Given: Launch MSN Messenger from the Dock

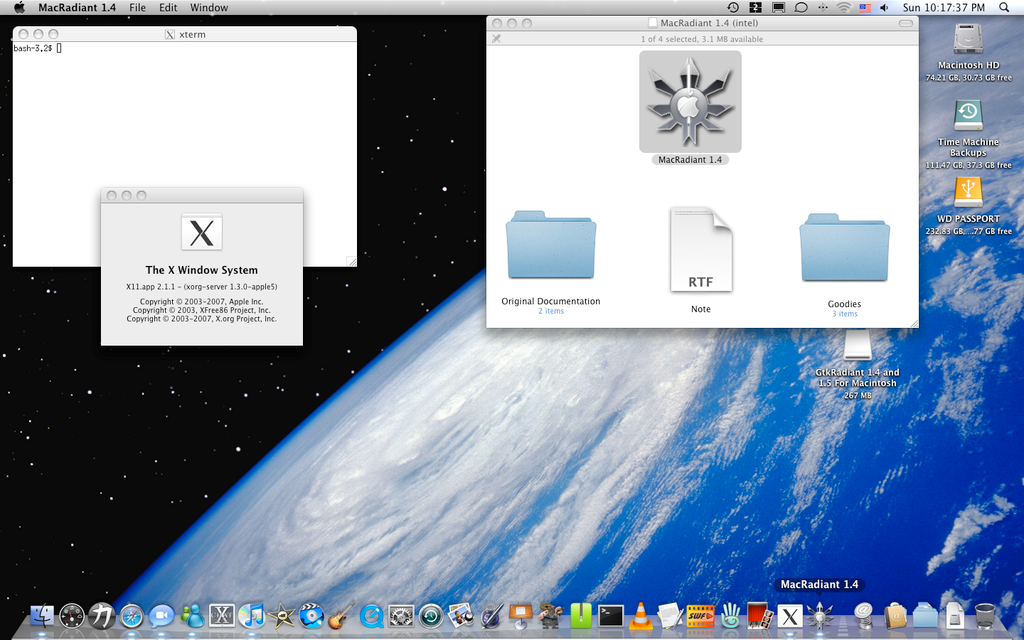Looking at the screenshot, I should pyautogui.click(x=192, y=616).
